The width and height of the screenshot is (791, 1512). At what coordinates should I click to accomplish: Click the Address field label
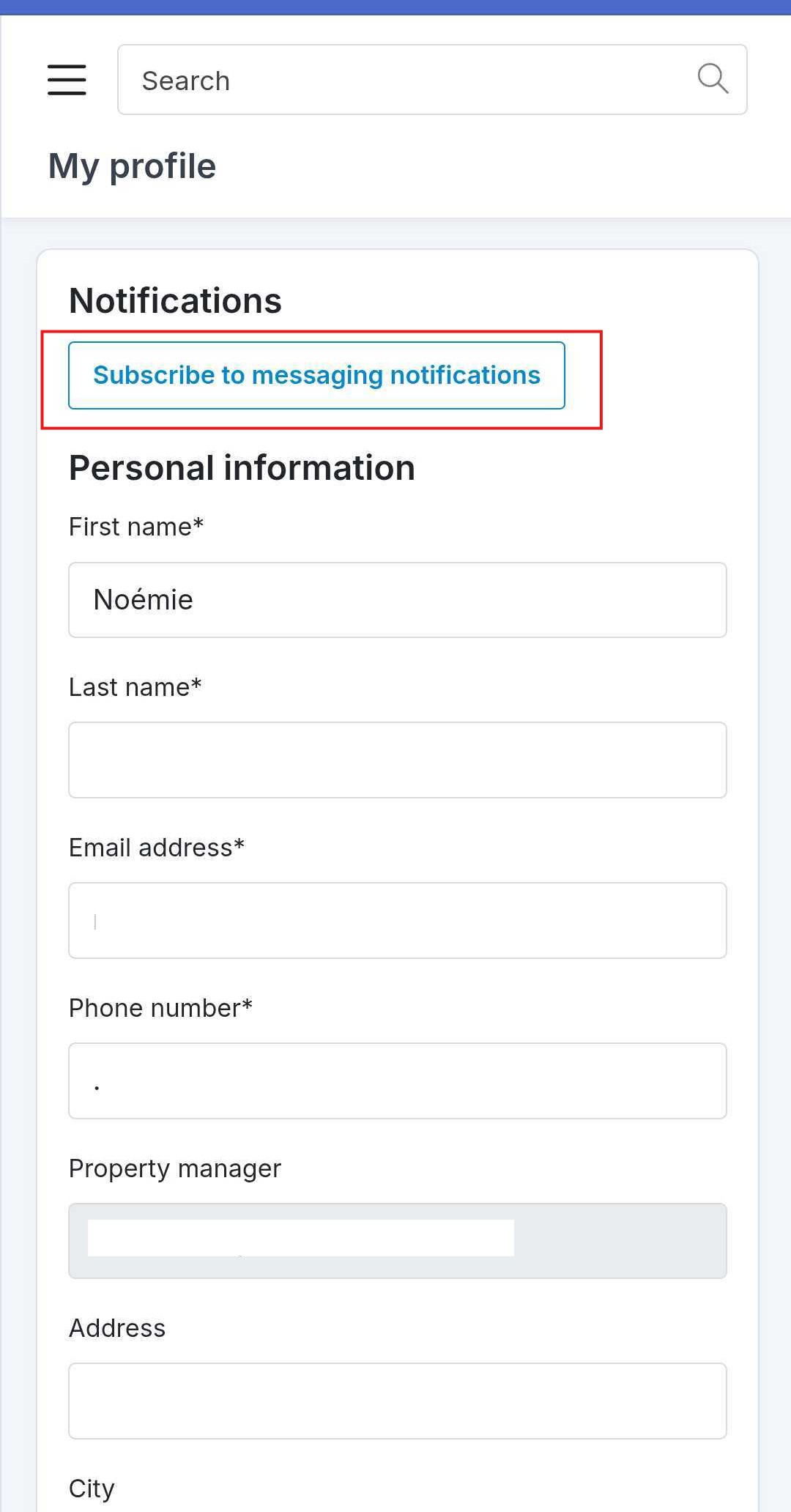coord(117,1328)
